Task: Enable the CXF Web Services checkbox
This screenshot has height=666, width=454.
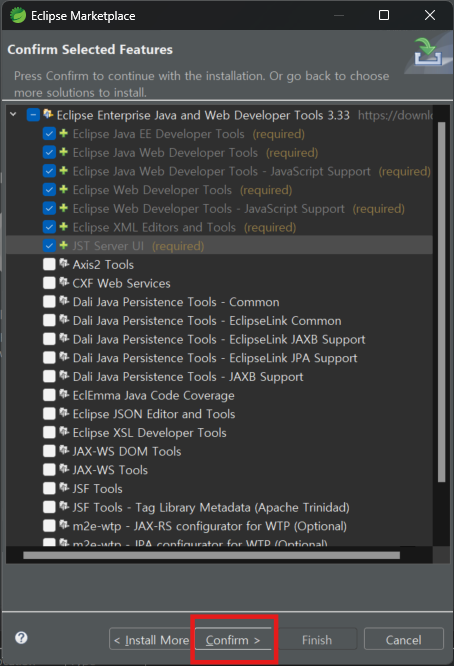Action: click(49, 283)
